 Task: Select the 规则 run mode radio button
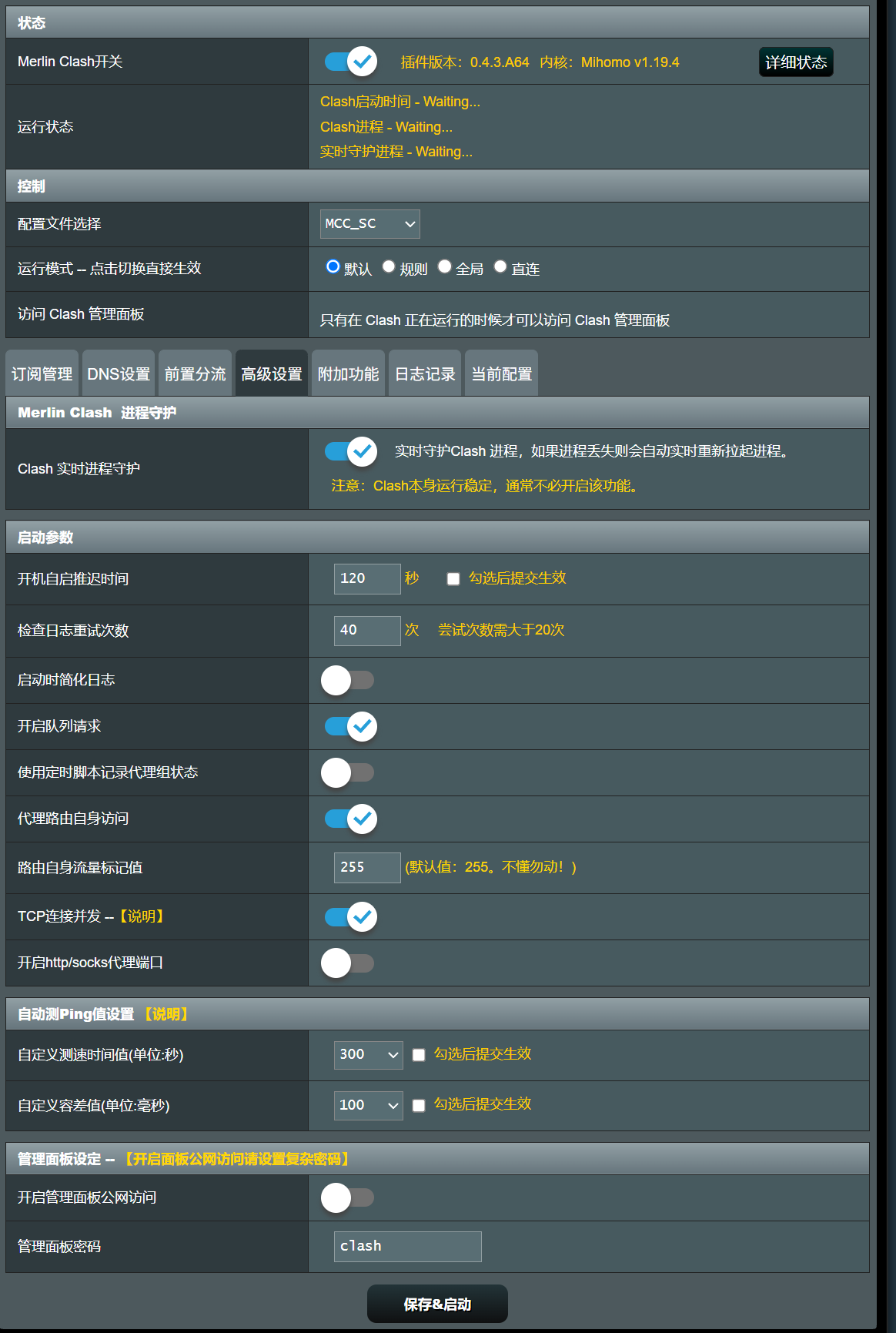[389, 266]
